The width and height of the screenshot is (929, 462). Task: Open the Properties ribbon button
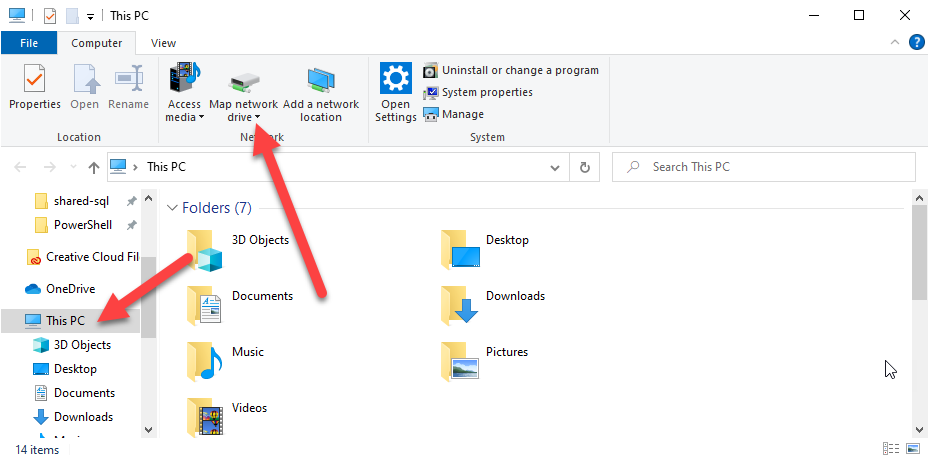pos(35,88)
